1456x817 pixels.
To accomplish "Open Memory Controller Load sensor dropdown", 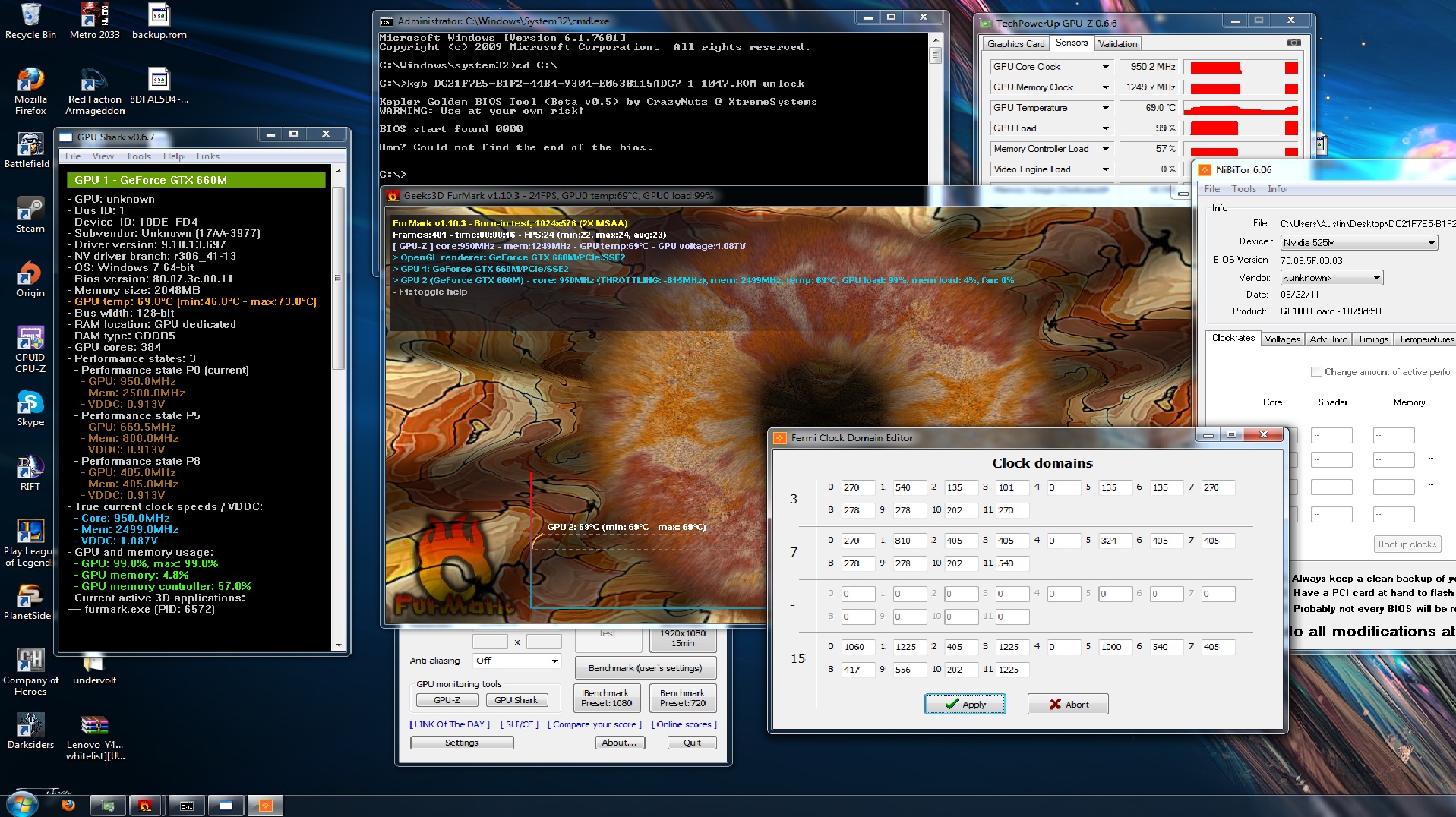I will (1105, 149).
